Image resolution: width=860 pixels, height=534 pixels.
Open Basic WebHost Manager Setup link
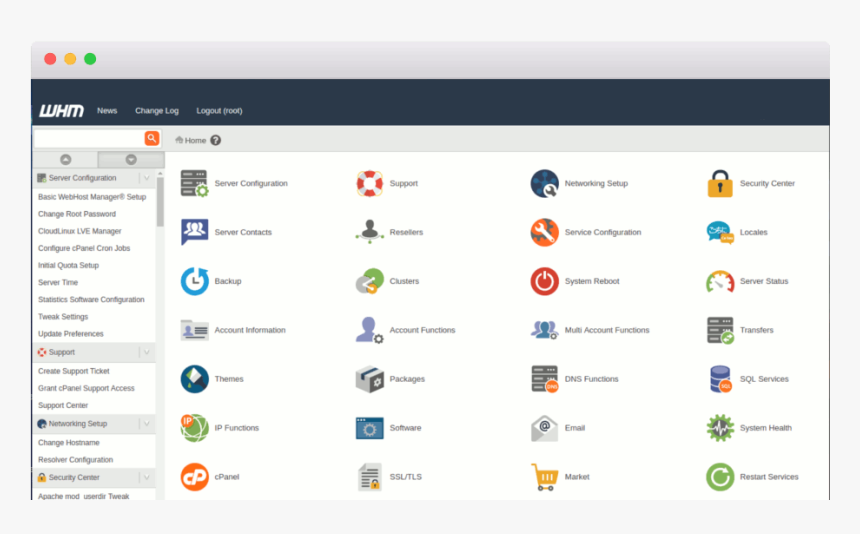pyautogui.click(x=92, y=197)
